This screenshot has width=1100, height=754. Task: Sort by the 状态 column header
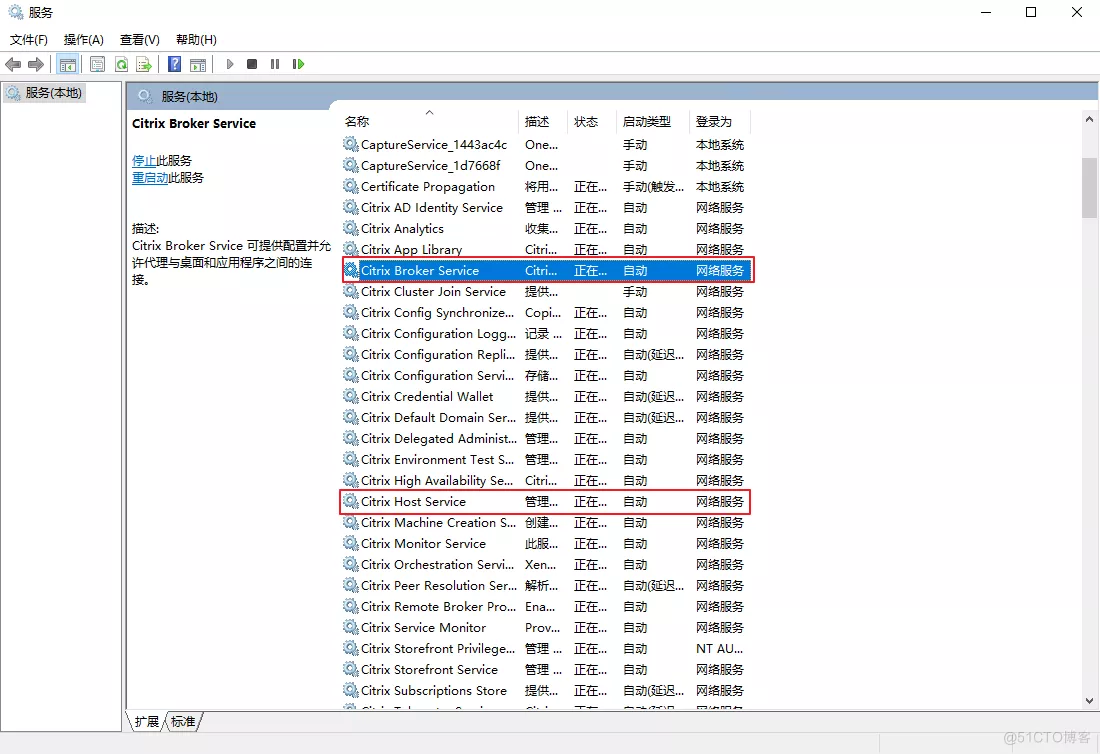pyautogui.click(x=592, y=121)
